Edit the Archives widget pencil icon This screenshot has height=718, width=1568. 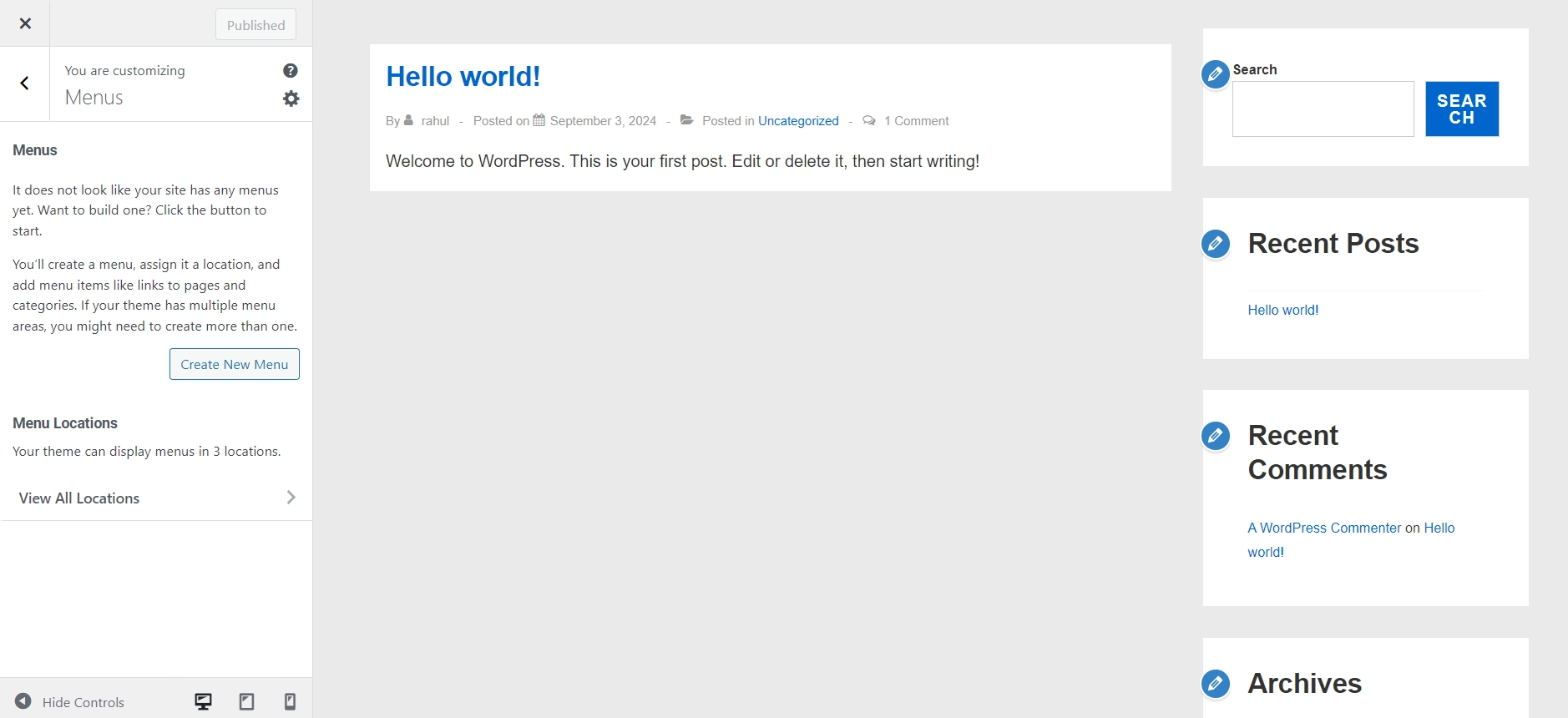point(1216,684)
